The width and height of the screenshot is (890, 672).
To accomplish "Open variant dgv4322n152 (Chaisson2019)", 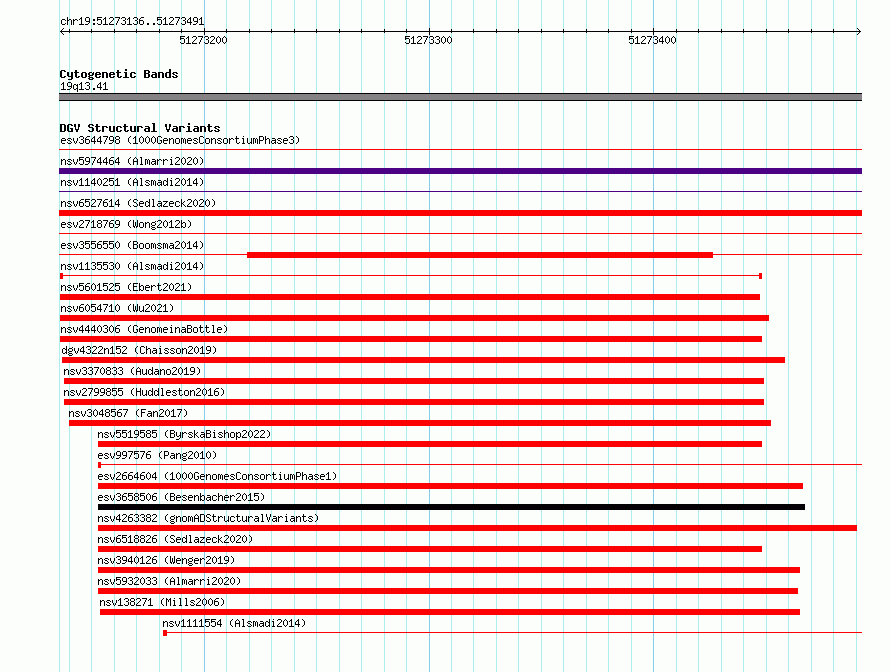I will 139,350.
